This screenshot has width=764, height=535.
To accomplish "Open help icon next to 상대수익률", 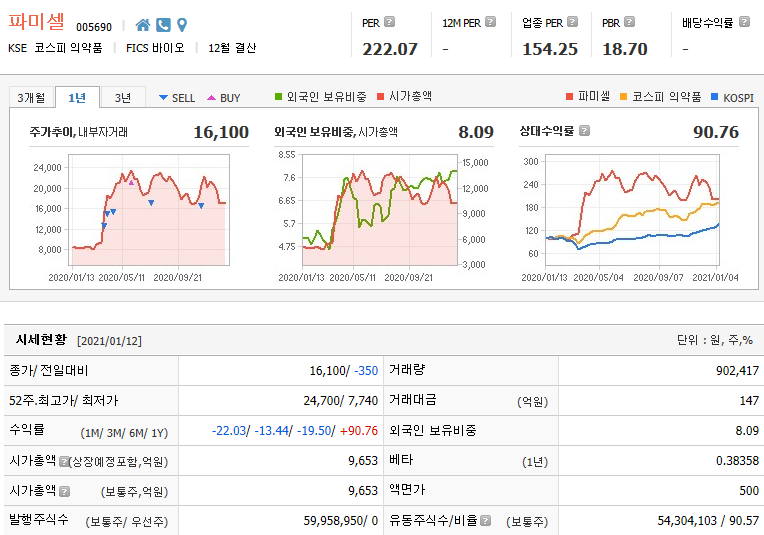I will point(584,131).
